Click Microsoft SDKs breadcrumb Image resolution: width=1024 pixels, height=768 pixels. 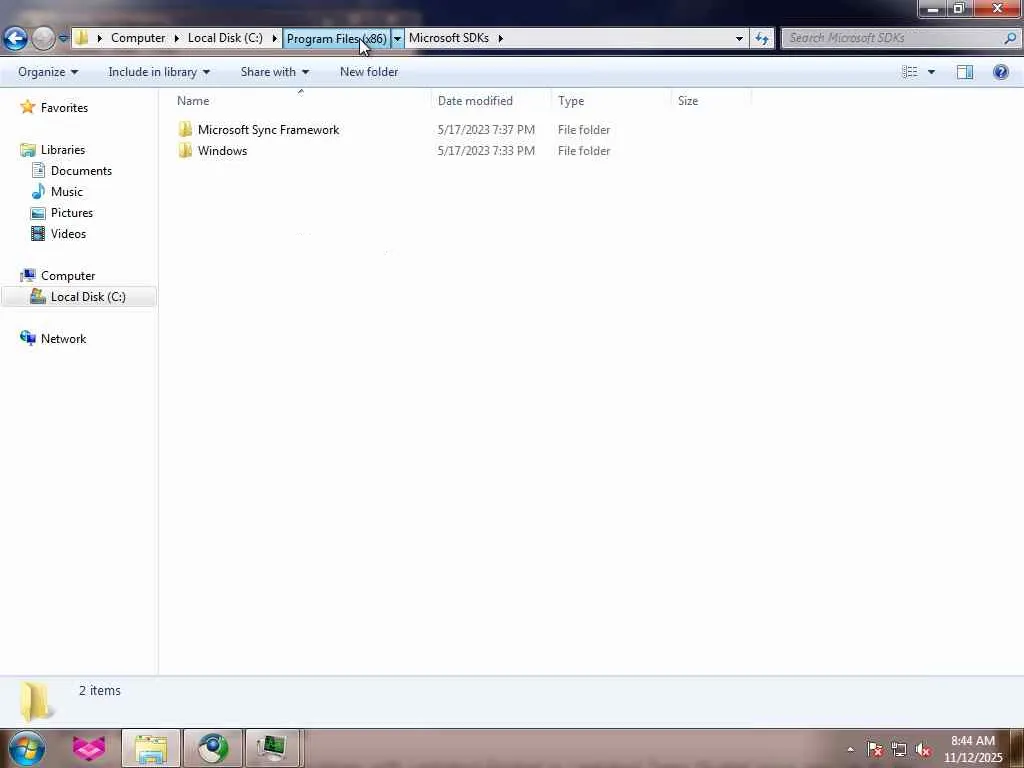pos(449,38)
